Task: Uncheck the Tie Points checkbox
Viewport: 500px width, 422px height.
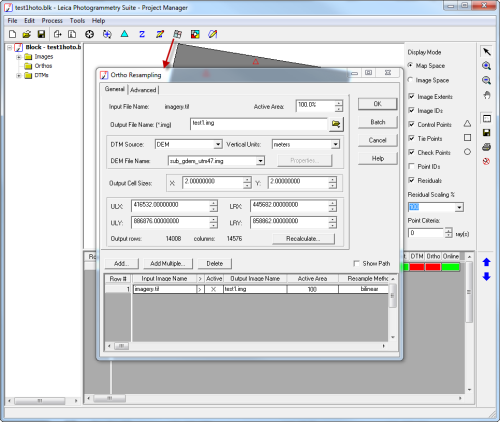Action: (412, 138)
